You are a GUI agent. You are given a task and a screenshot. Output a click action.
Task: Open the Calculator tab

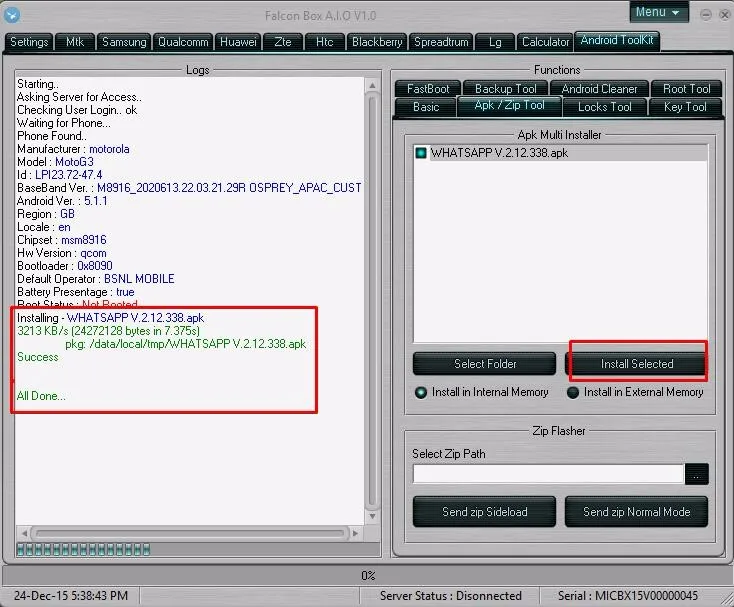tap(545, 42)
